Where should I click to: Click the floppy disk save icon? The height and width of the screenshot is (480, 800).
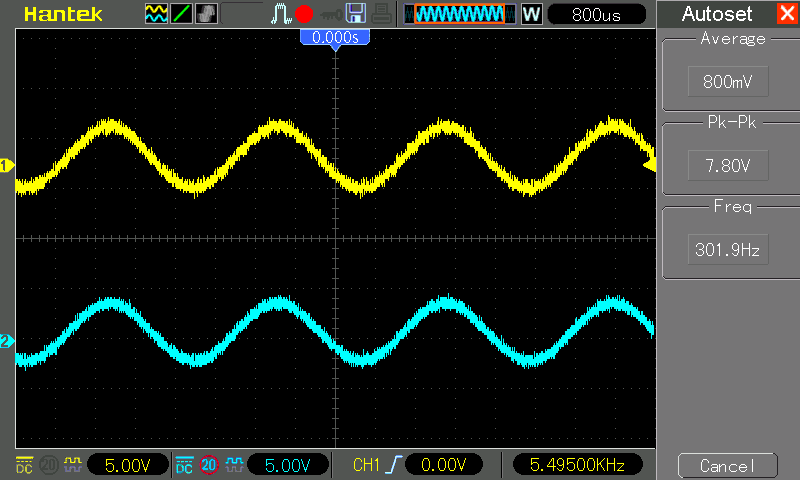[x=356, y=14]
